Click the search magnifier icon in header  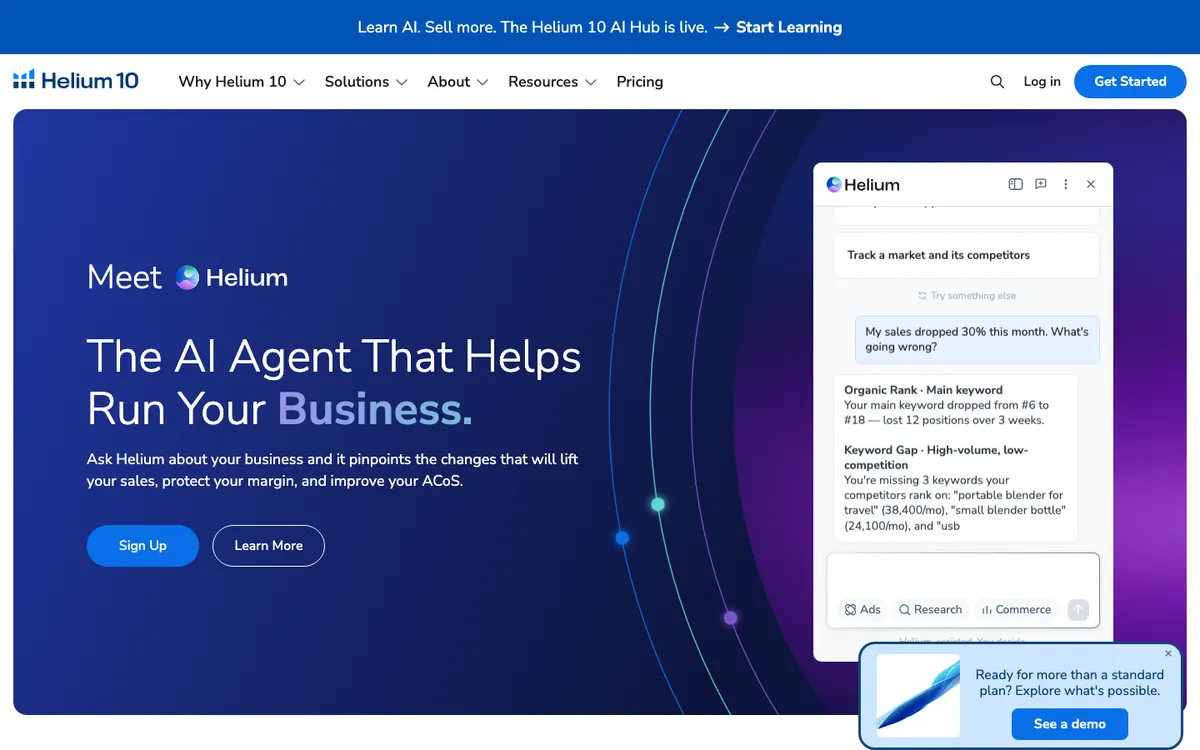pyautogui.click(x=997, y=82)
